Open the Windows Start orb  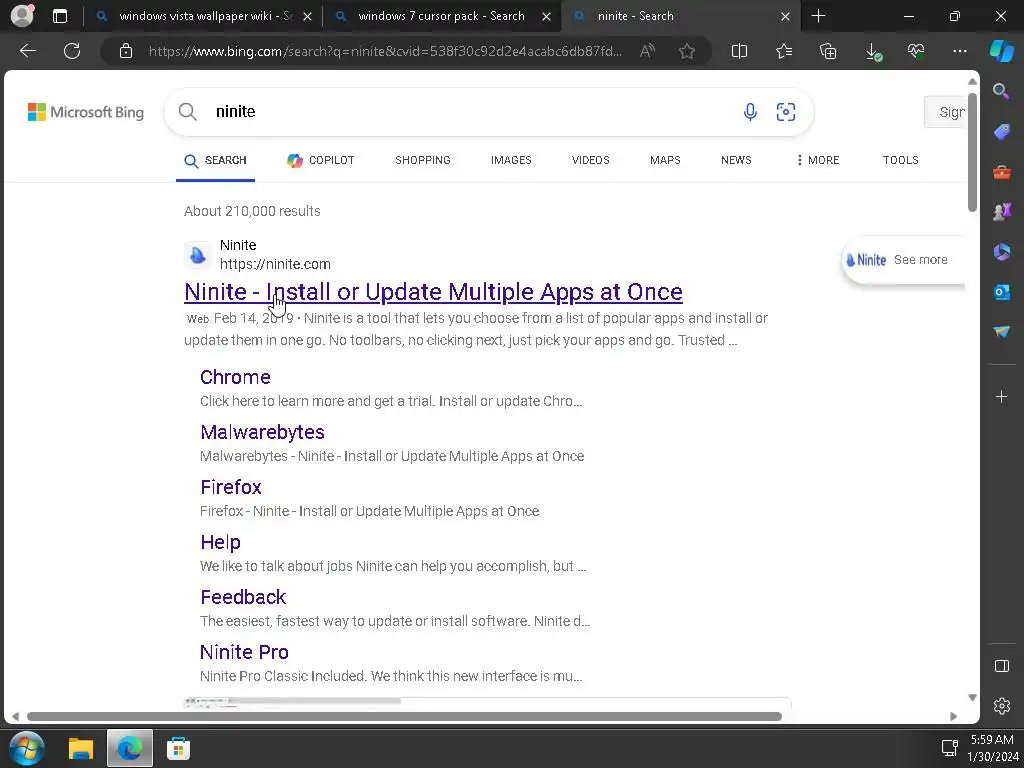[x=27, y=748]
